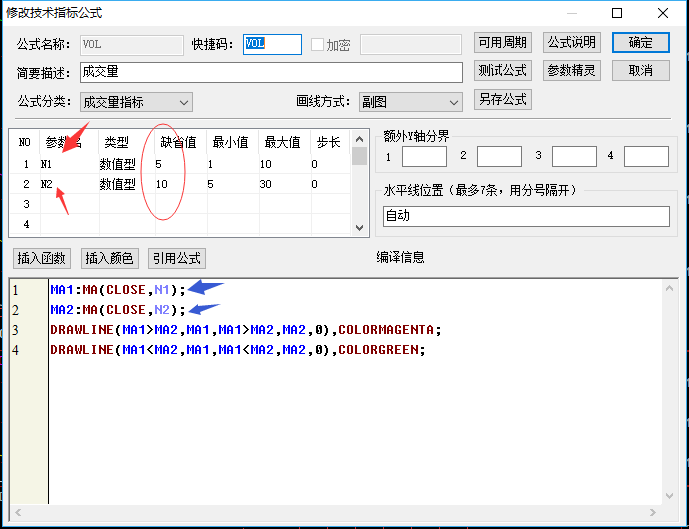Open 公式说明 dialog
This screenshot has height=529, width=689.
571,43
